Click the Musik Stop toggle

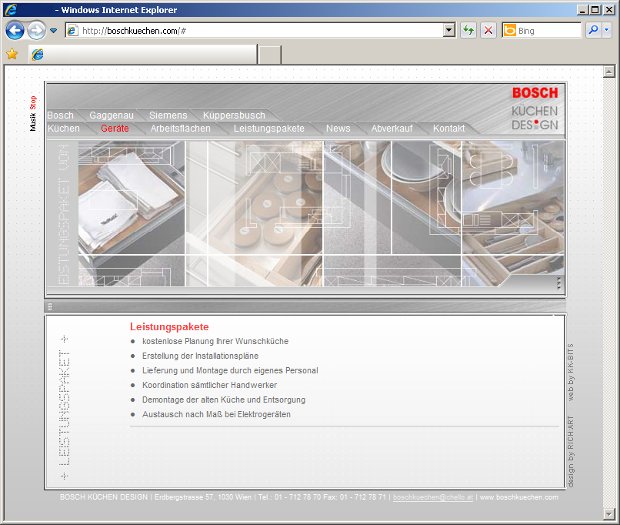(33, 113)
